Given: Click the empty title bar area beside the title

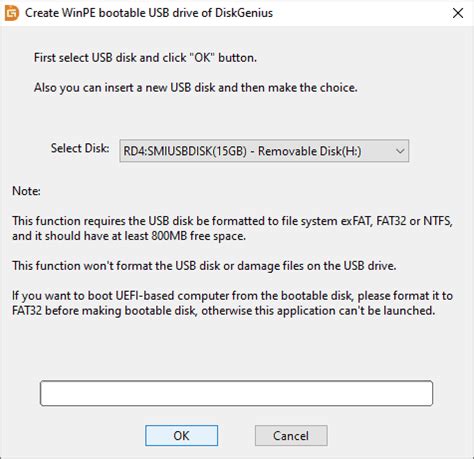Looking at the screenshot, I should coord(360,13).
